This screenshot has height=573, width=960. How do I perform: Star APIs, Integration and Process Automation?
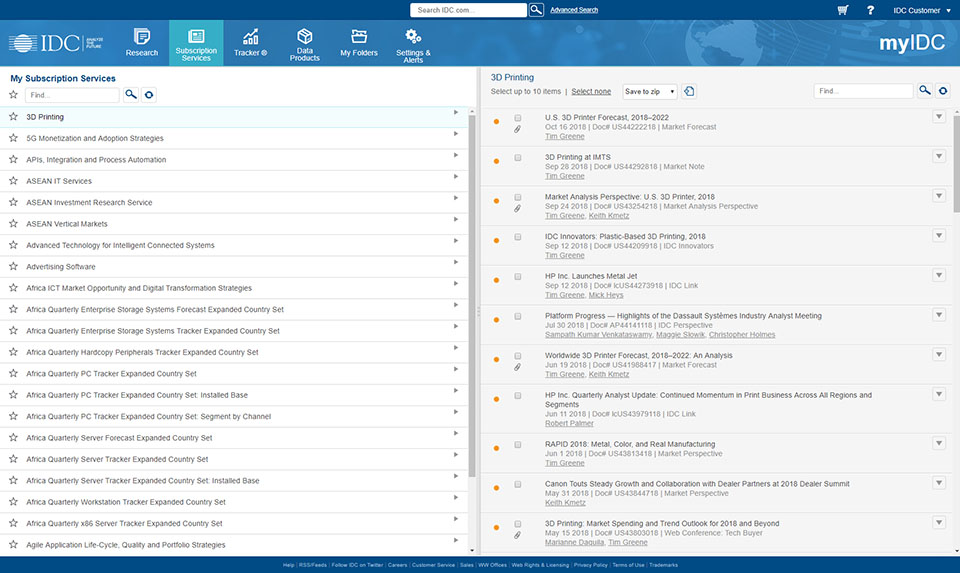(x=13, y=159)
